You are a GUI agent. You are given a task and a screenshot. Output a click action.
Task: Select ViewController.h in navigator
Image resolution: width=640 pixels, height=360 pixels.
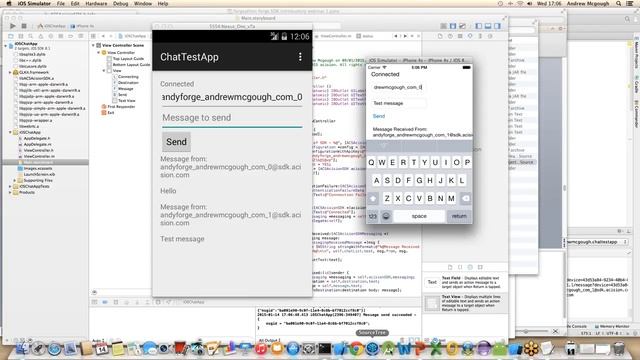pos(39,150)
